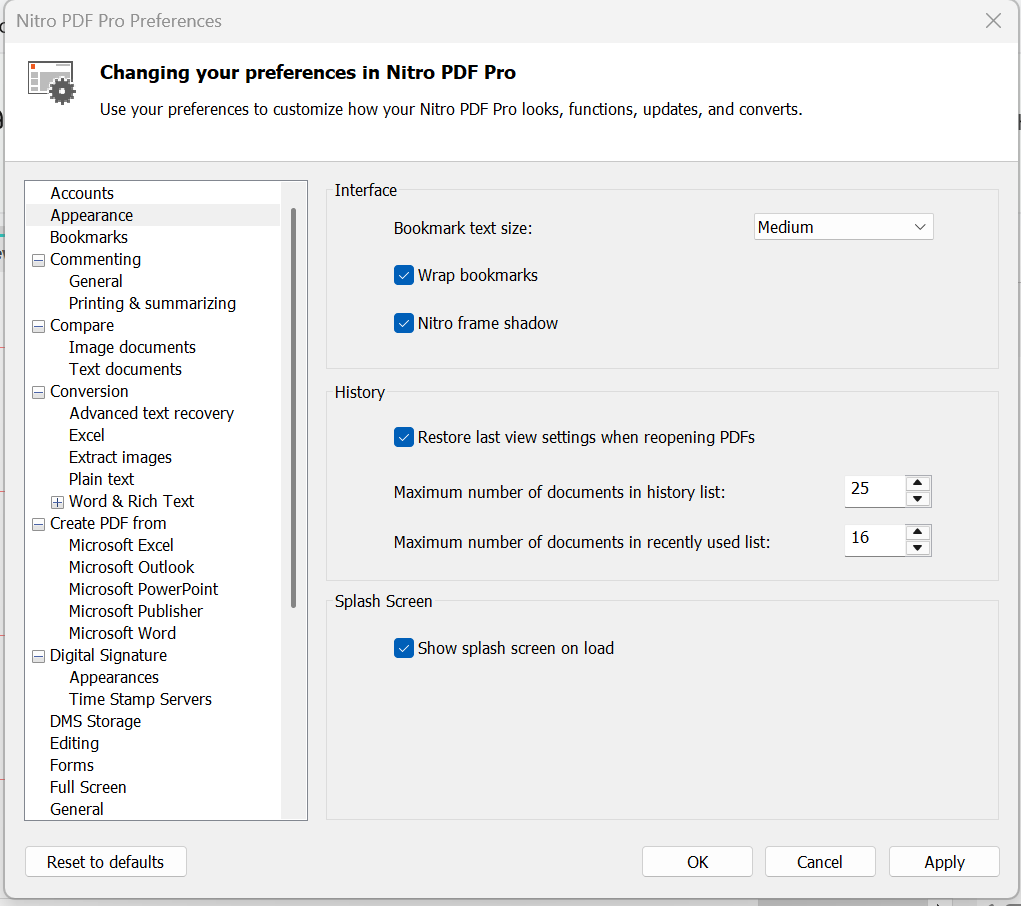The width and height of the screenshot is (1021, 906).
Task: Decrease the recently used list maximum value
Action: point(917,548)
